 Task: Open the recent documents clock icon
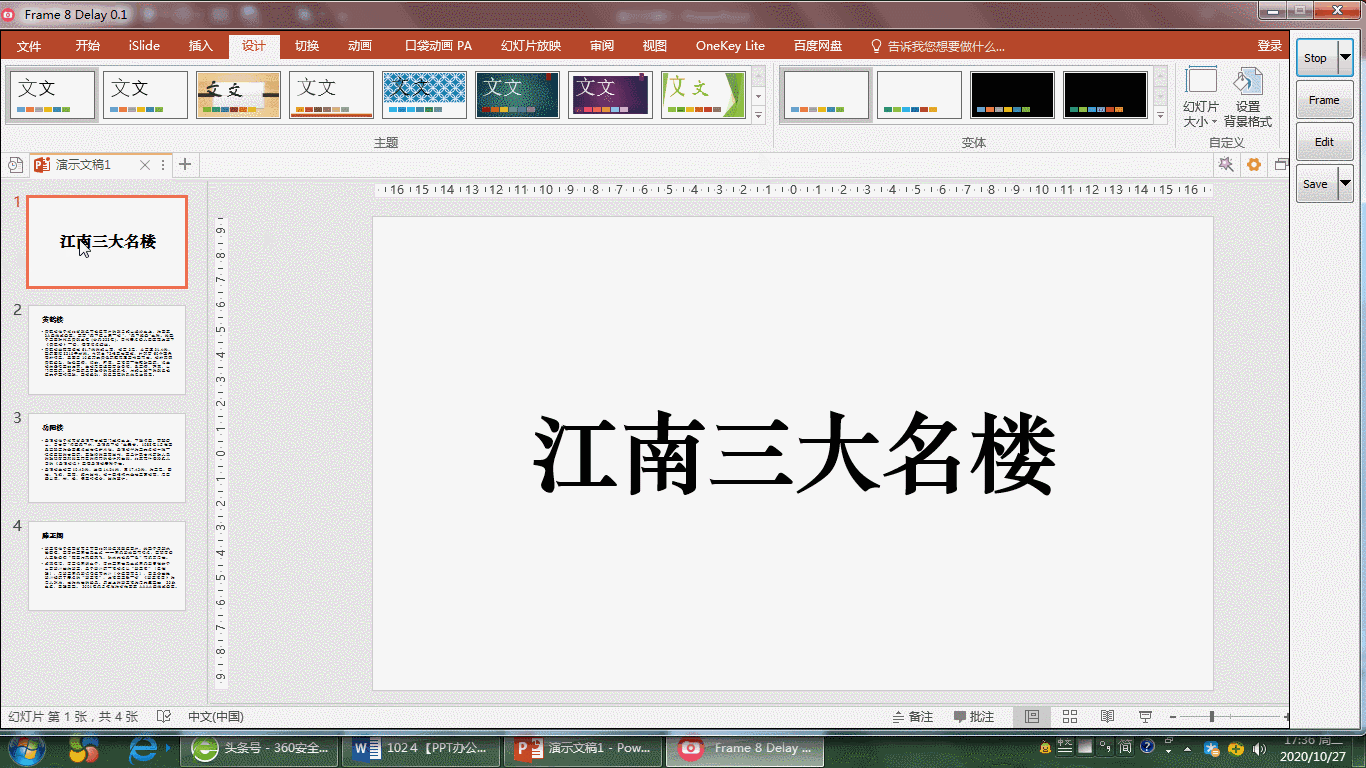[15, 165]
